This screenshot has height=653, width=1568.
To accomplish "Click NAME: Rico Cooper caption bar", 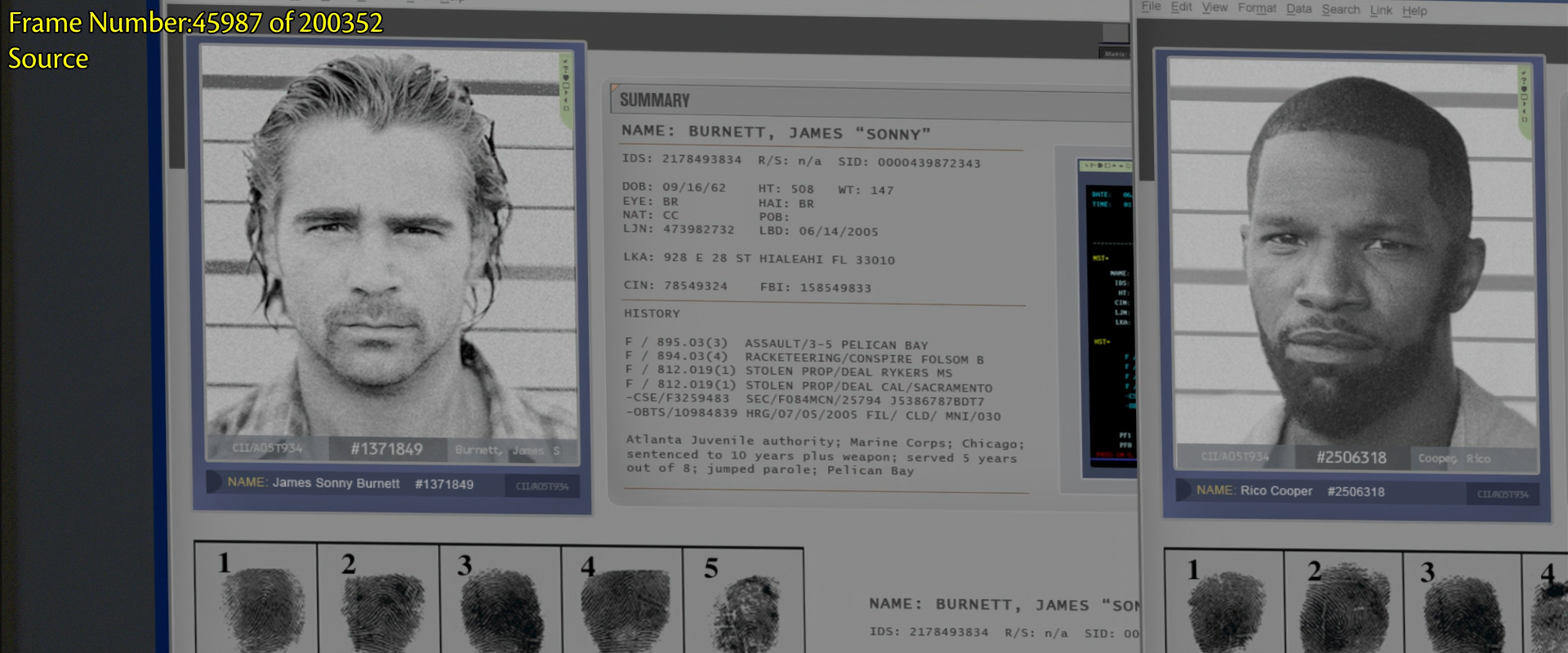I will coord(1356,491).
